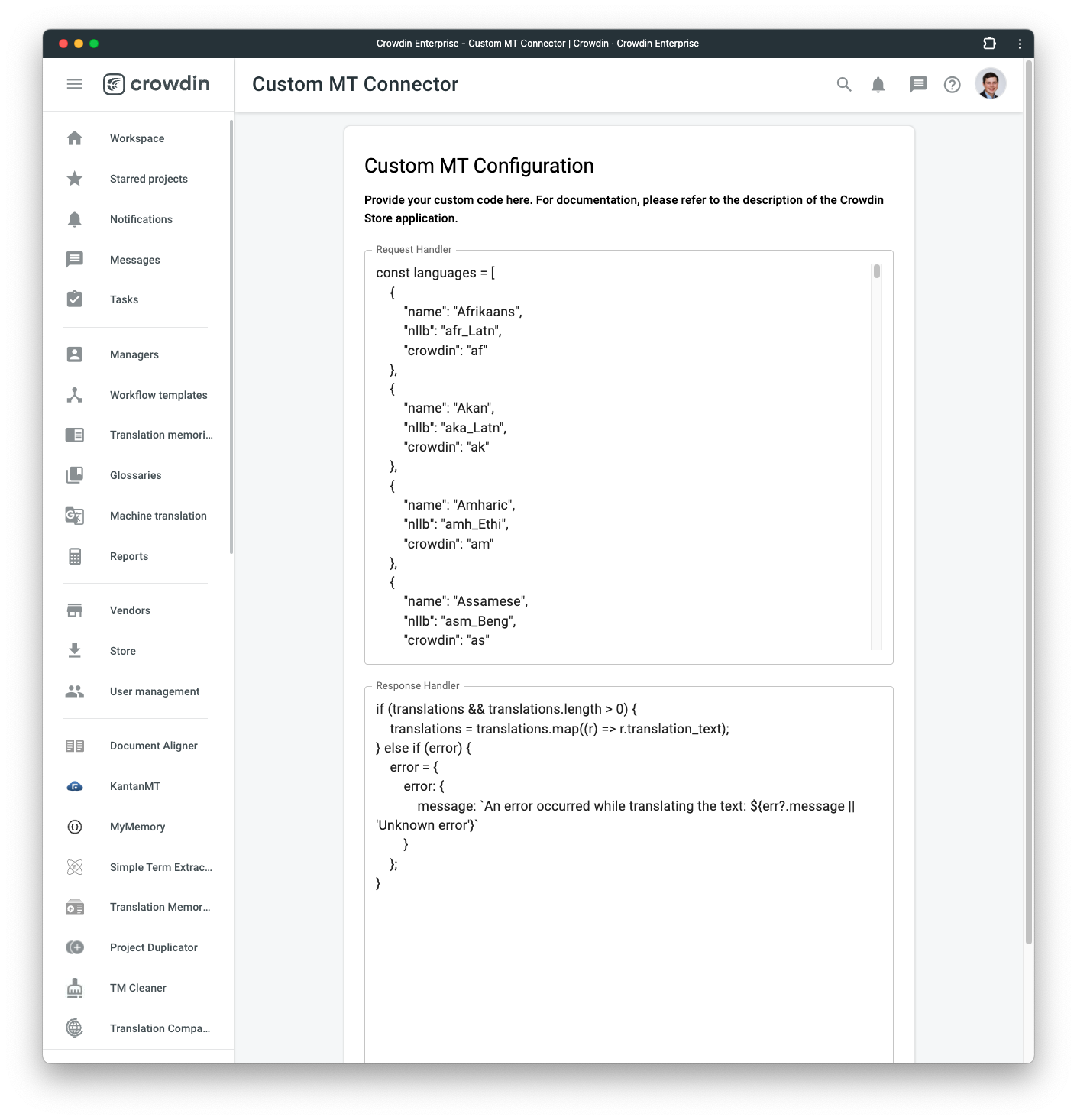Click the Managers person icon

click(x=75, y=354)
